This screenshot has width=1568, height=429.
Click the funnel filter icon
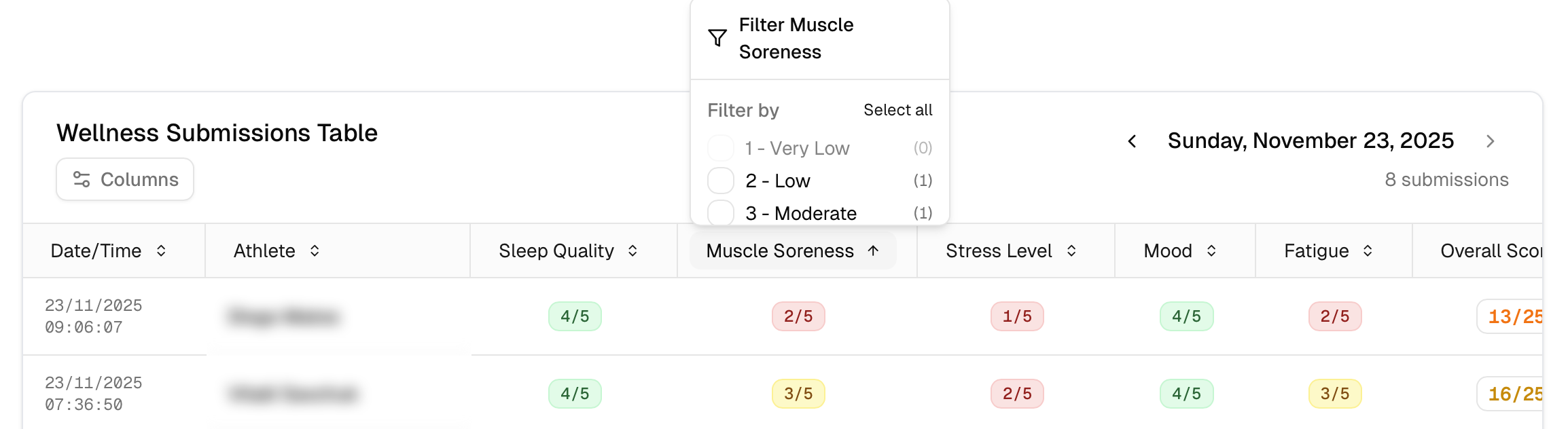pyautogui.click(x=717, y=38)
